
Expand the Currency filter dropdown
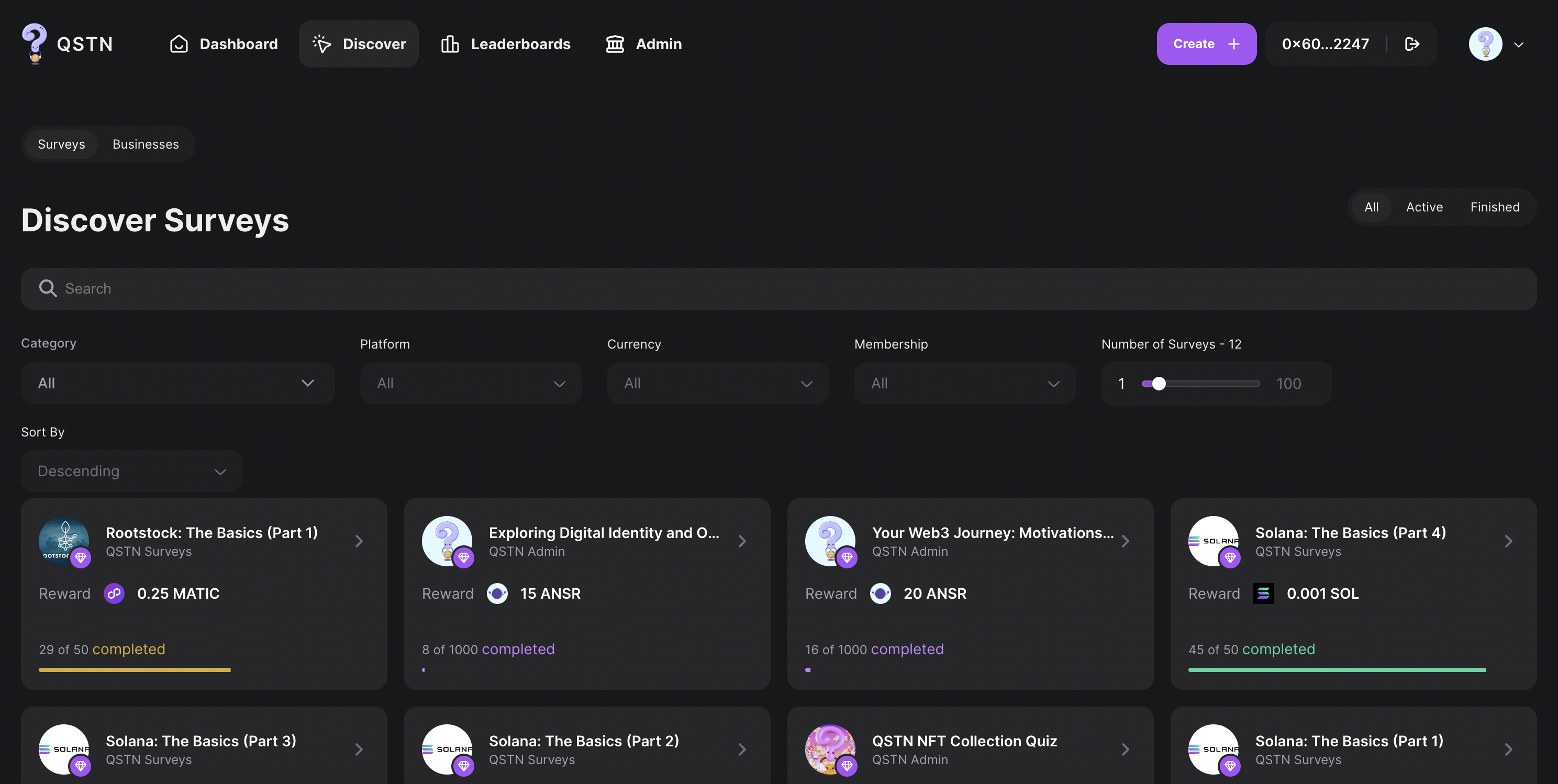pyautogui.click(x=717, y=383)
